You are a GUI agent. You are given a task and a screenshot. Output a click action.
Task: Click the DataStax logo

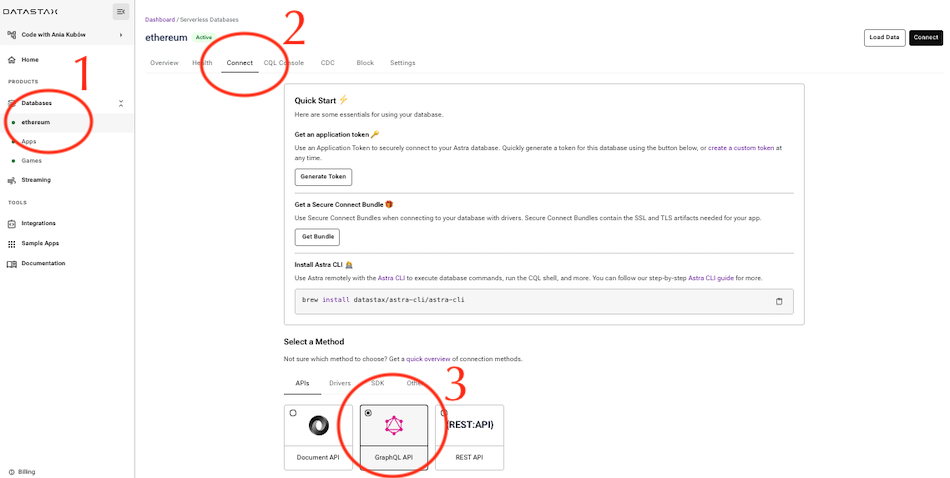(x=31, y=12)
